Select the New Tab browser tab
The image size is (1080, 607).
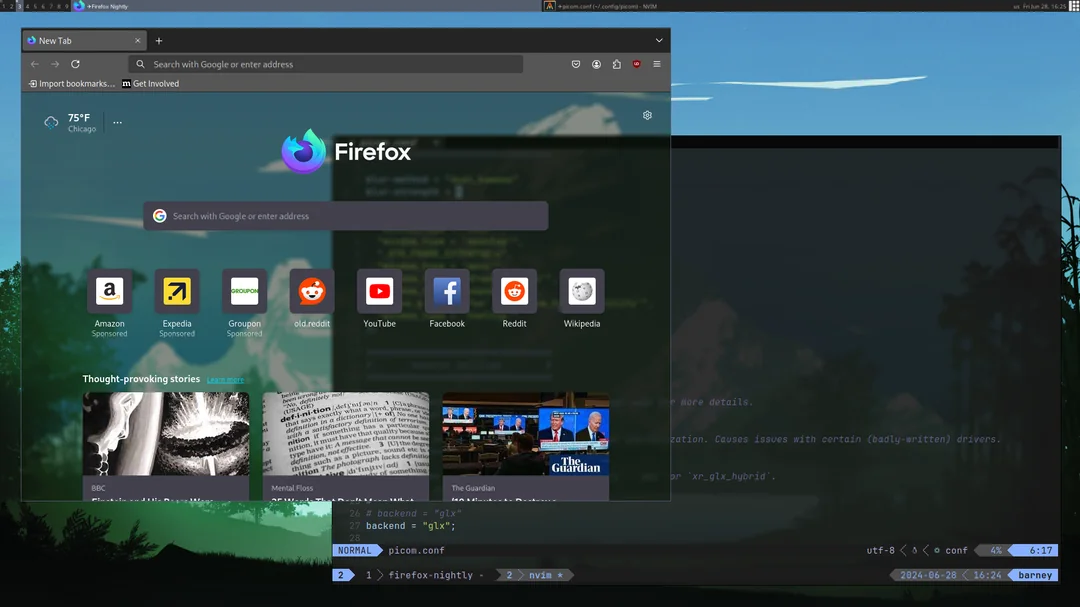[x=84, y=41]
